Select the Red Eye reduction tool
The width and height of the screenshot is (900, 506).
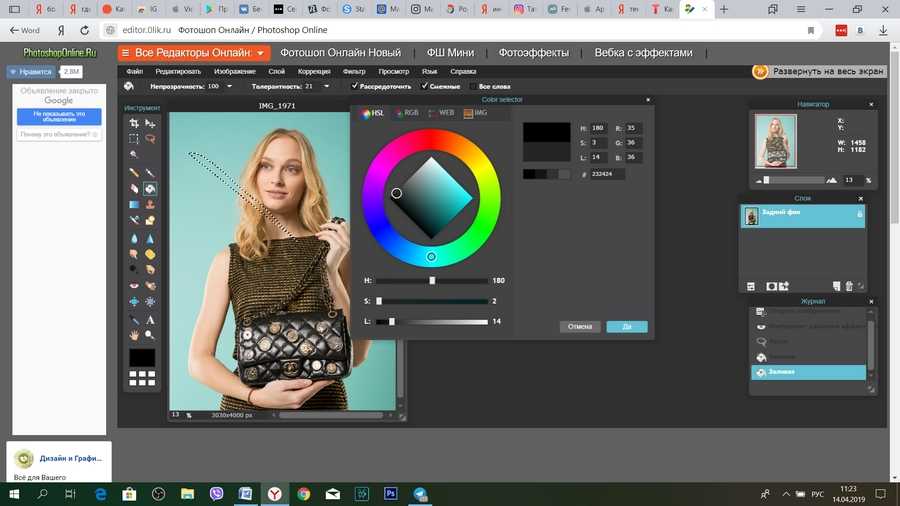point(134,285)
